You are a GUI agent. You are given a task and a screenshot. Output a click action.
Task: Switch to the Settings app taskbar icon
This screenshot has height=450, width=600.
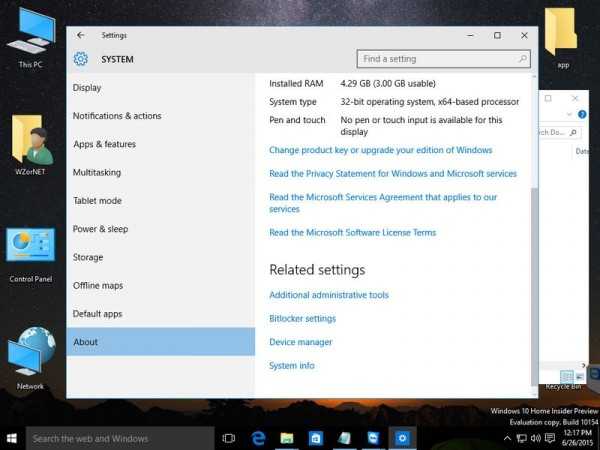point(402,438)
